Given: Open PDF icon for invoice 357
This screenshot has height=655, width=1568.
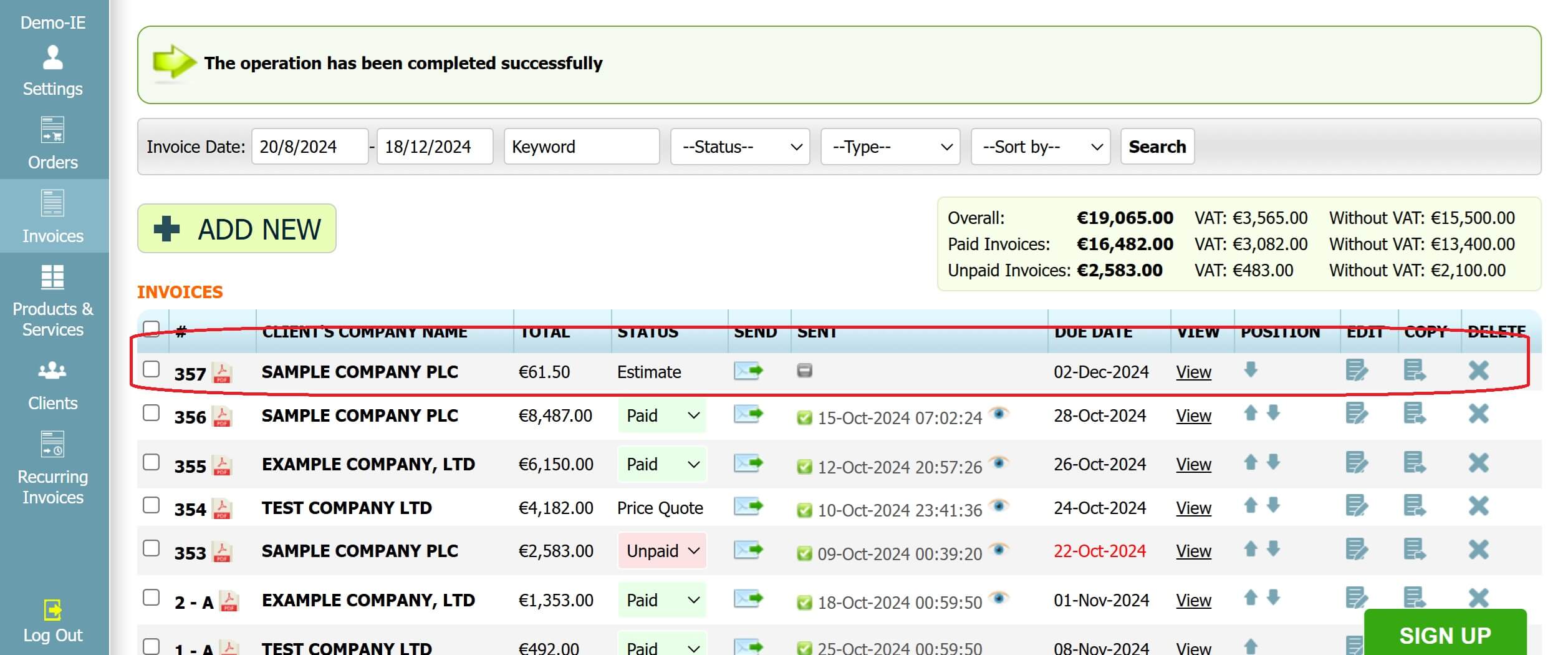Looking at the screenshot, I should (x=223, y=372).
